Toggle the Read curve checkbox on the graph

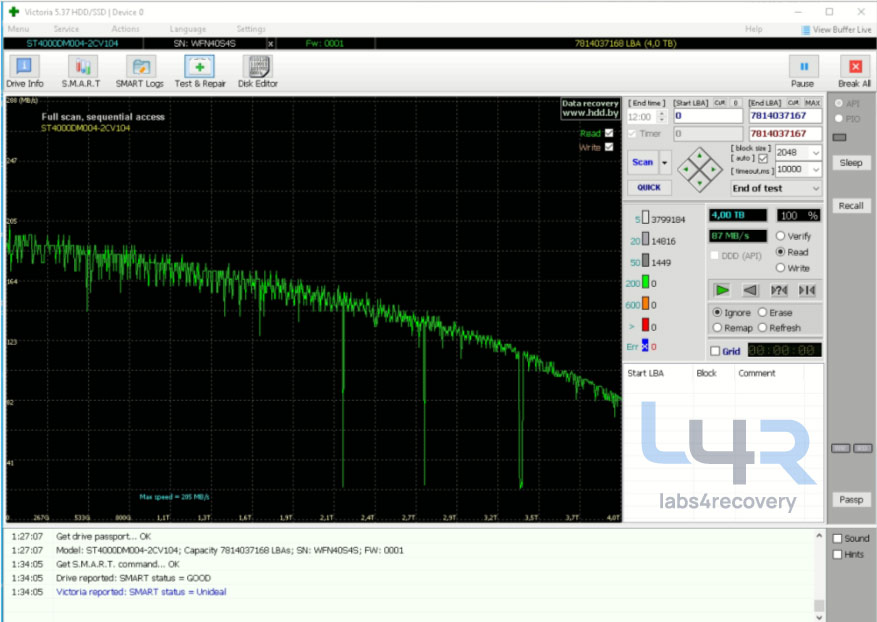coord(609,133)
